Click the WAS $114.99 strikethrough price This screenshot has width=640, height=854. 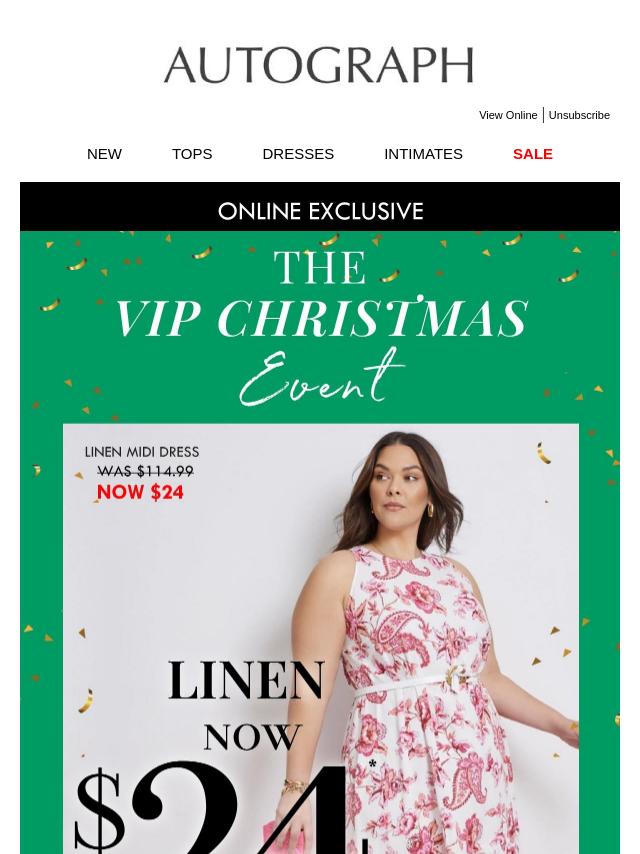[145, 471]
